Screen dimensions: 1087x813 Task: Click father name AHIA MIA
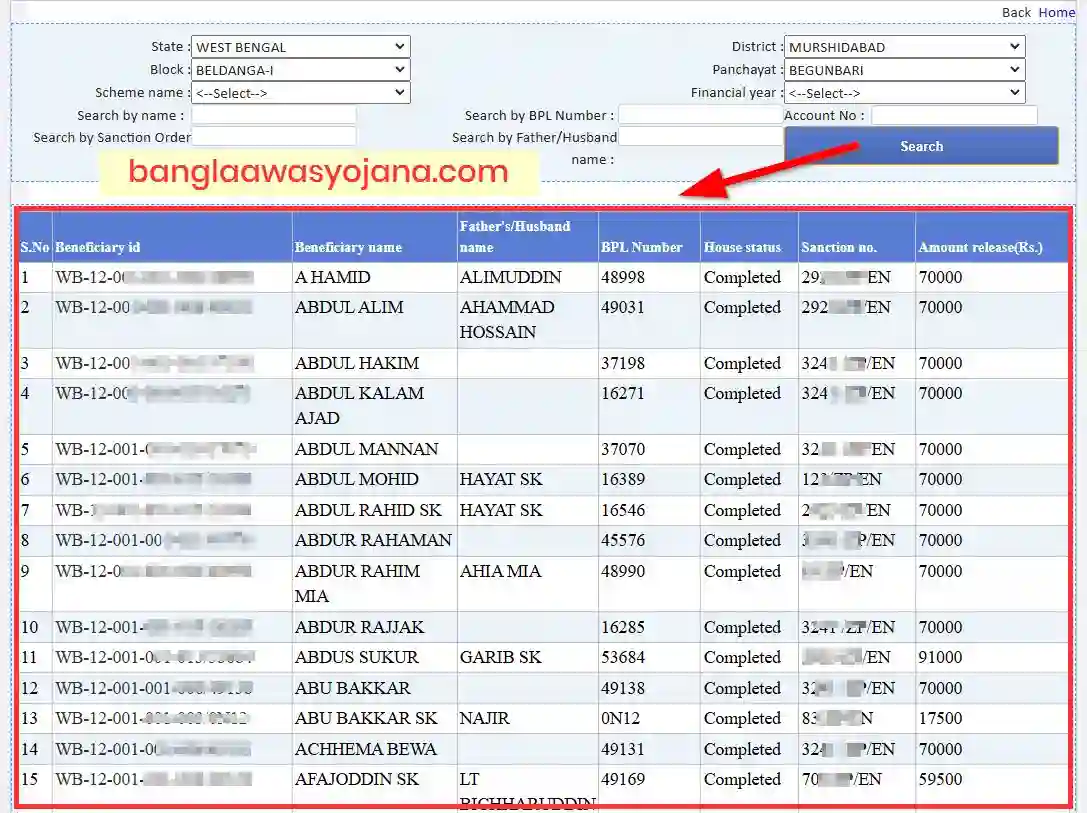(x=501, y=571)
